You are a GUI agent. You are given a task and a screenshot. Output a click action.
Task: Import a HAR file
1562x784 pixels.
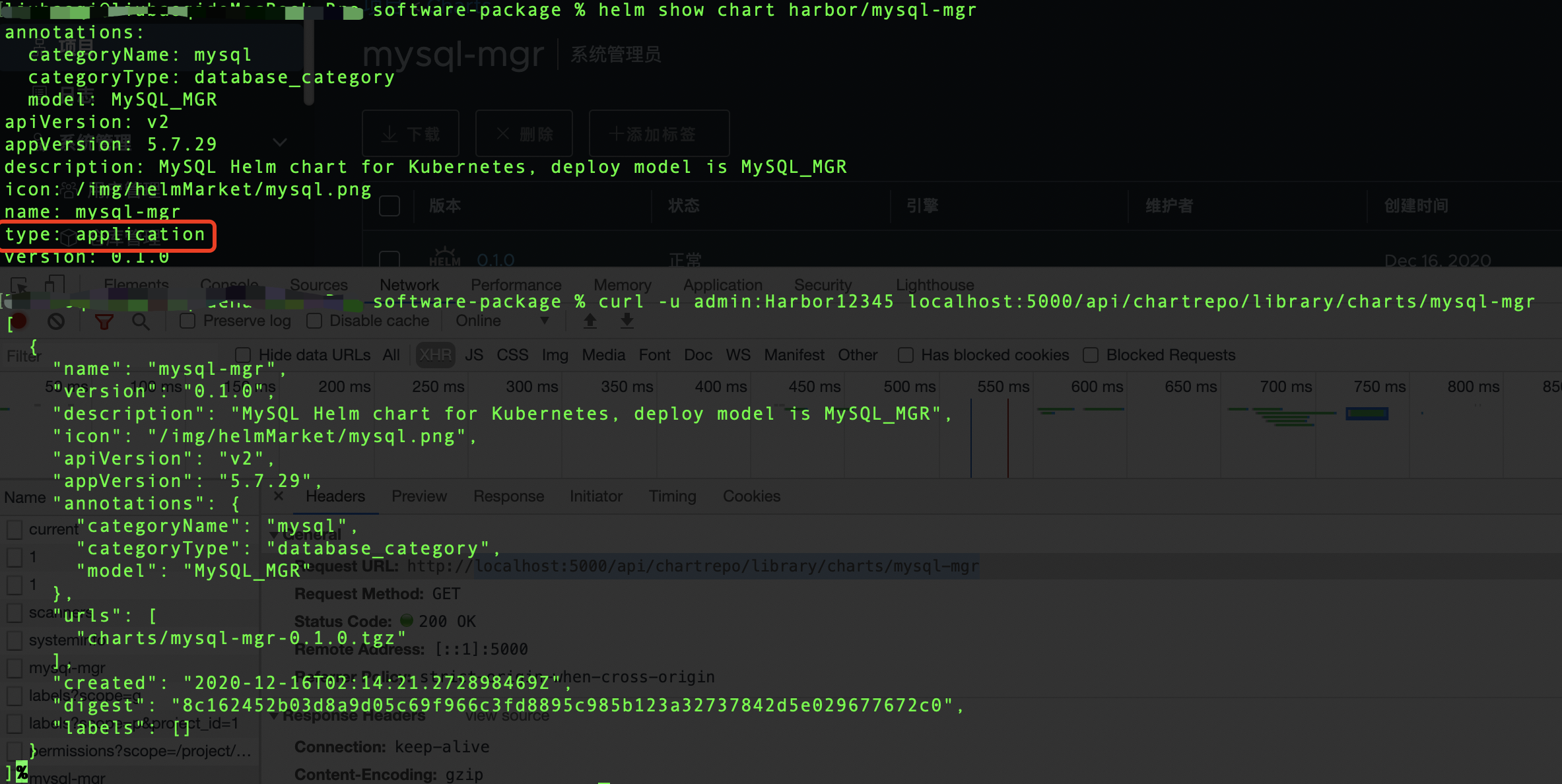(590, 321)
